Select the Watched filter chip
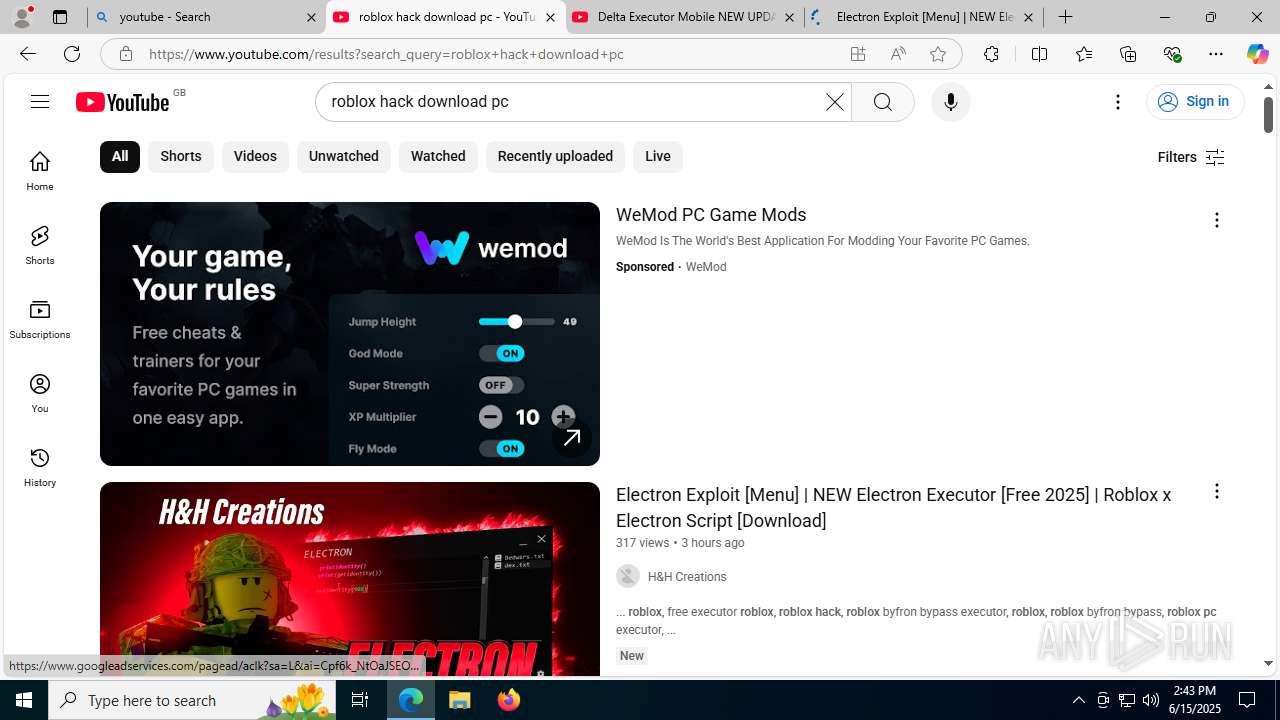 pyautogui.click(x=438, y=156)
